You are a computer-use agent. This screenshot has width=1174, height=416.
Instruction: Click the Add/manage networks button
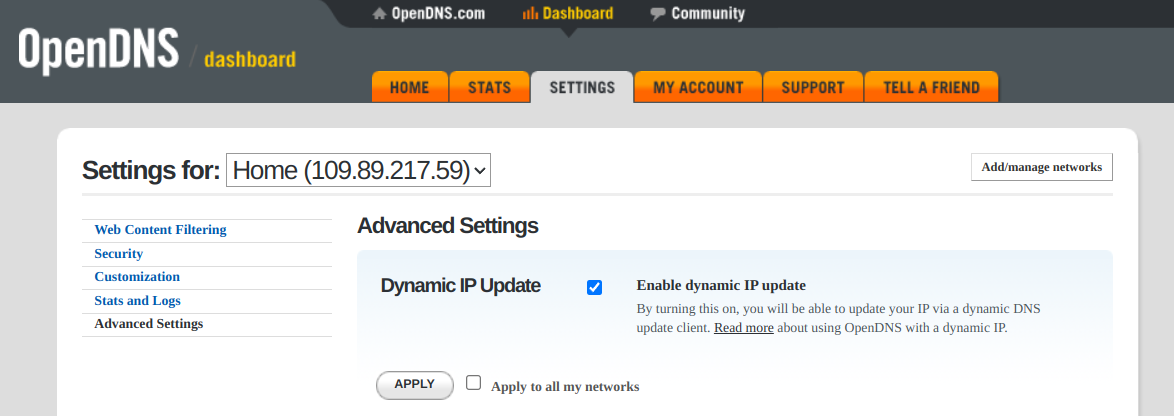(x=1041, y=167)
